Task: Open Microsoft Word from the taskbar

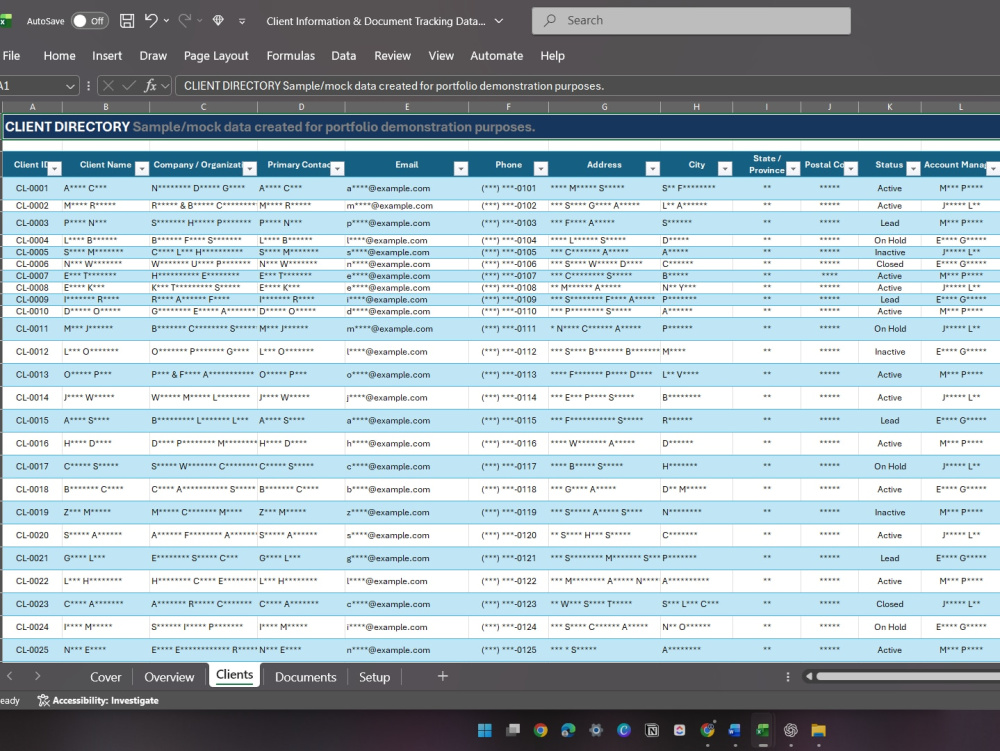Action: pos(735,731)
